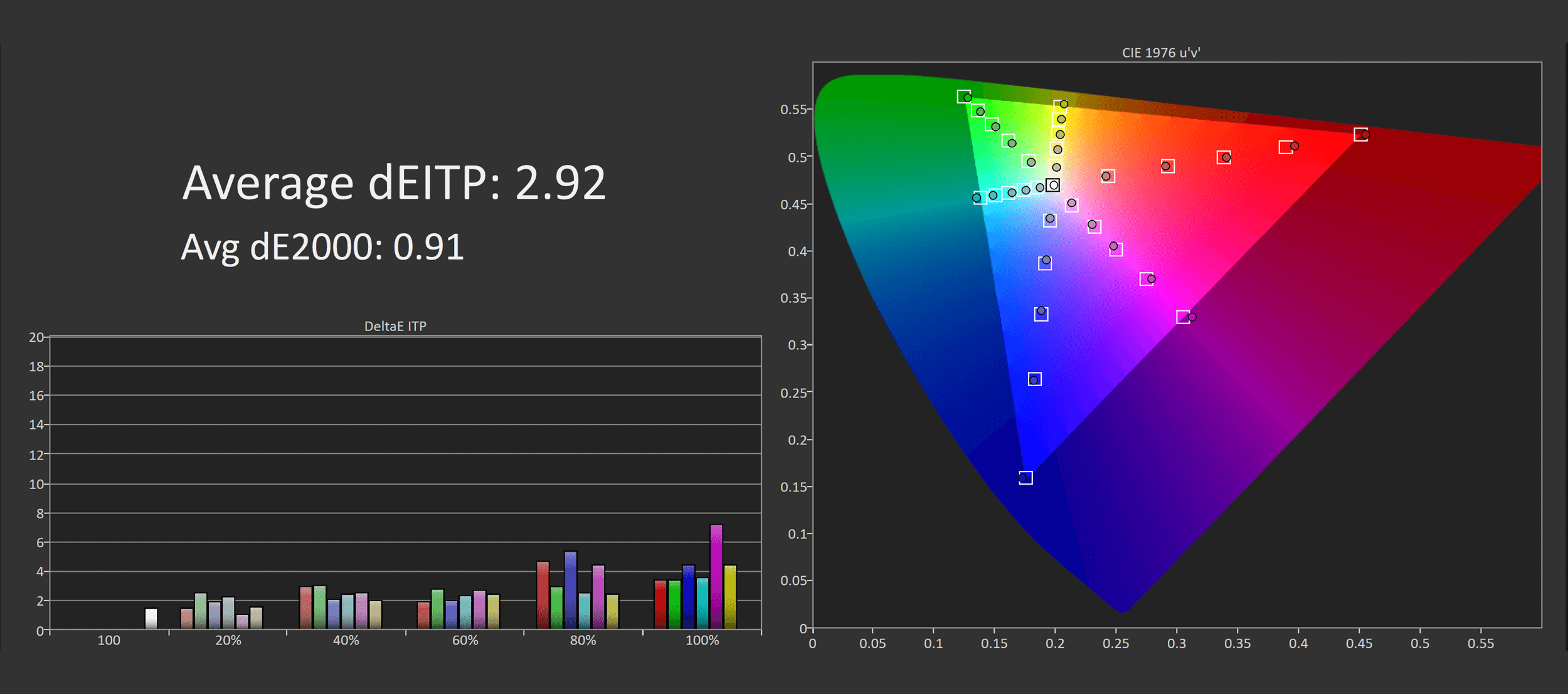Click the DeltaE ITP chart title
The height and width of the screenshot is (694, 1568).
click(395, 326)
